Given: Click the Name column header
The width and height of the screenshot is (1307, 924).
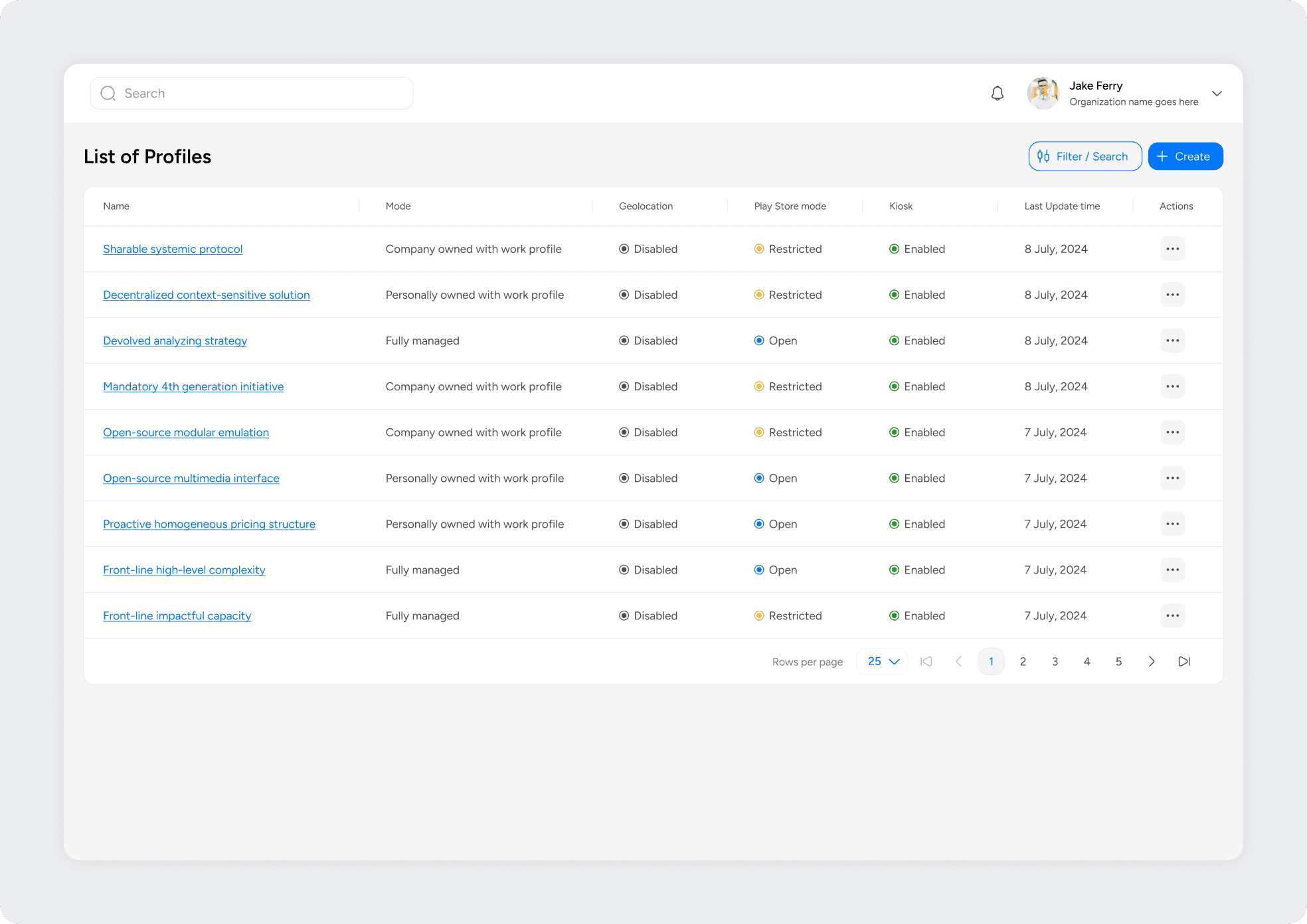Looking at the screenshot, I should click(116, 206).
